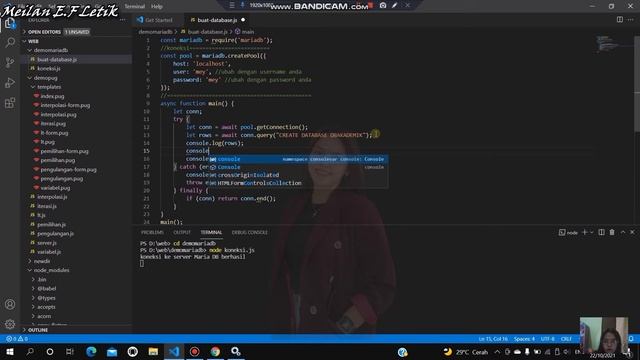Split the editor right
The height and width of the screenshot is (360, 640).
click(620, 20)
